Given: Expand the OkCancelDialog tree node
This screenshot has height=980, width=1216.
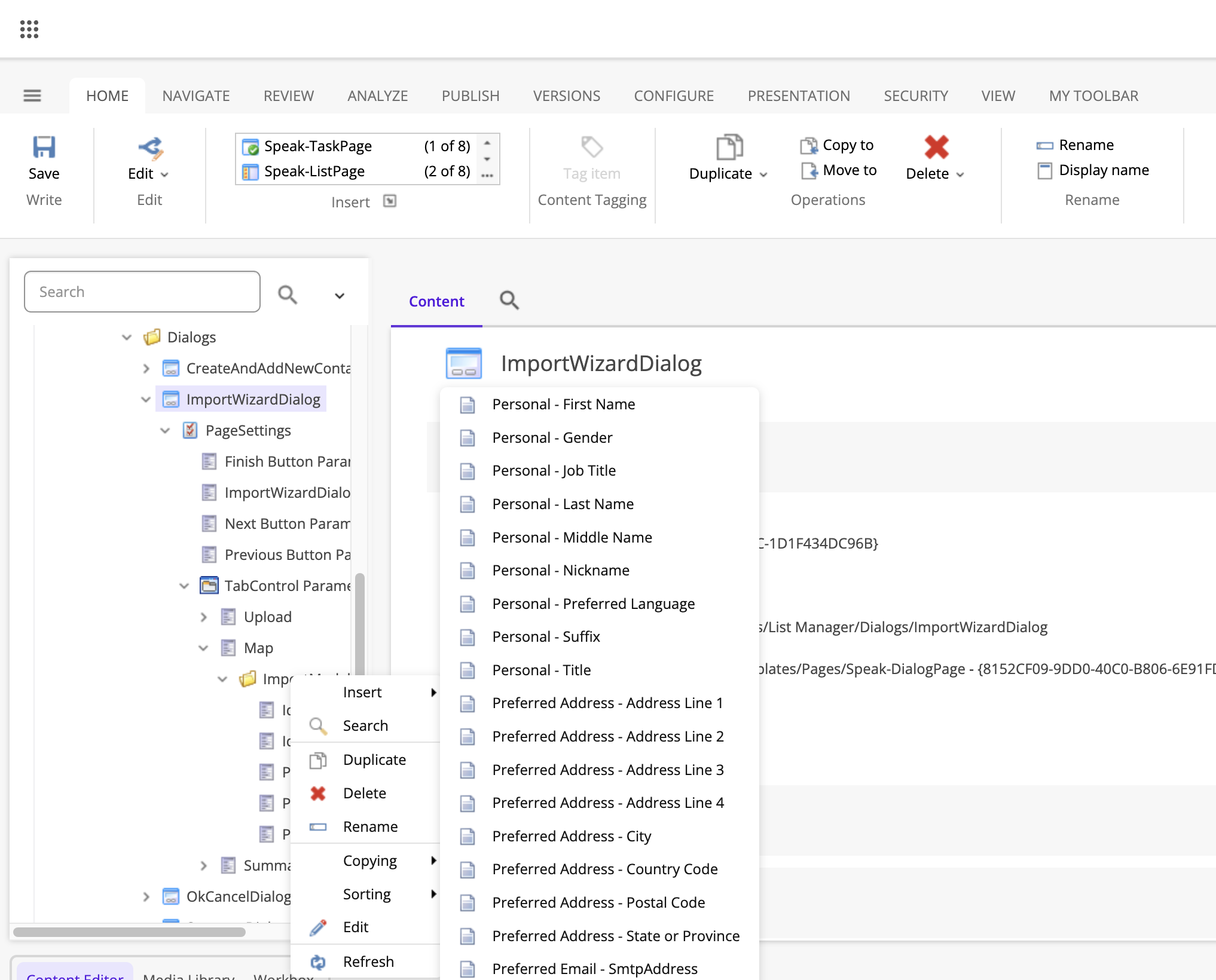Looking at the screenshot, I should [146, 897].
